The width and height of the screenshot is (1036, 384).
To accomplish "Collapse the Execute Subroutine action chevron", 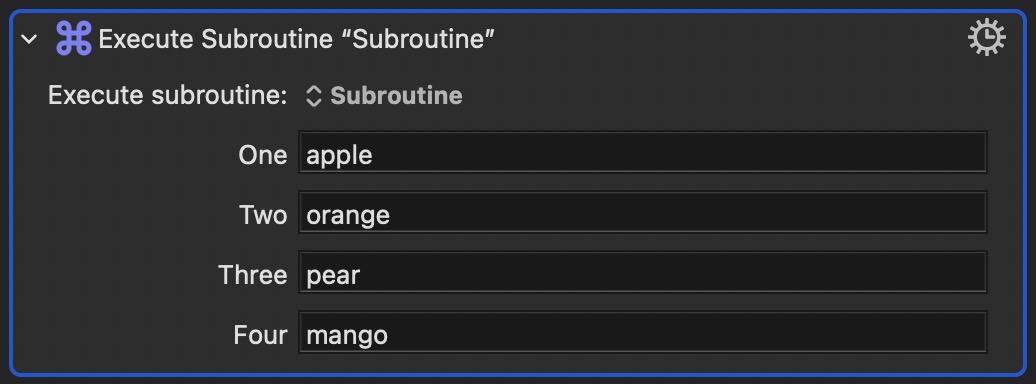I will click(x=29, y=40).
